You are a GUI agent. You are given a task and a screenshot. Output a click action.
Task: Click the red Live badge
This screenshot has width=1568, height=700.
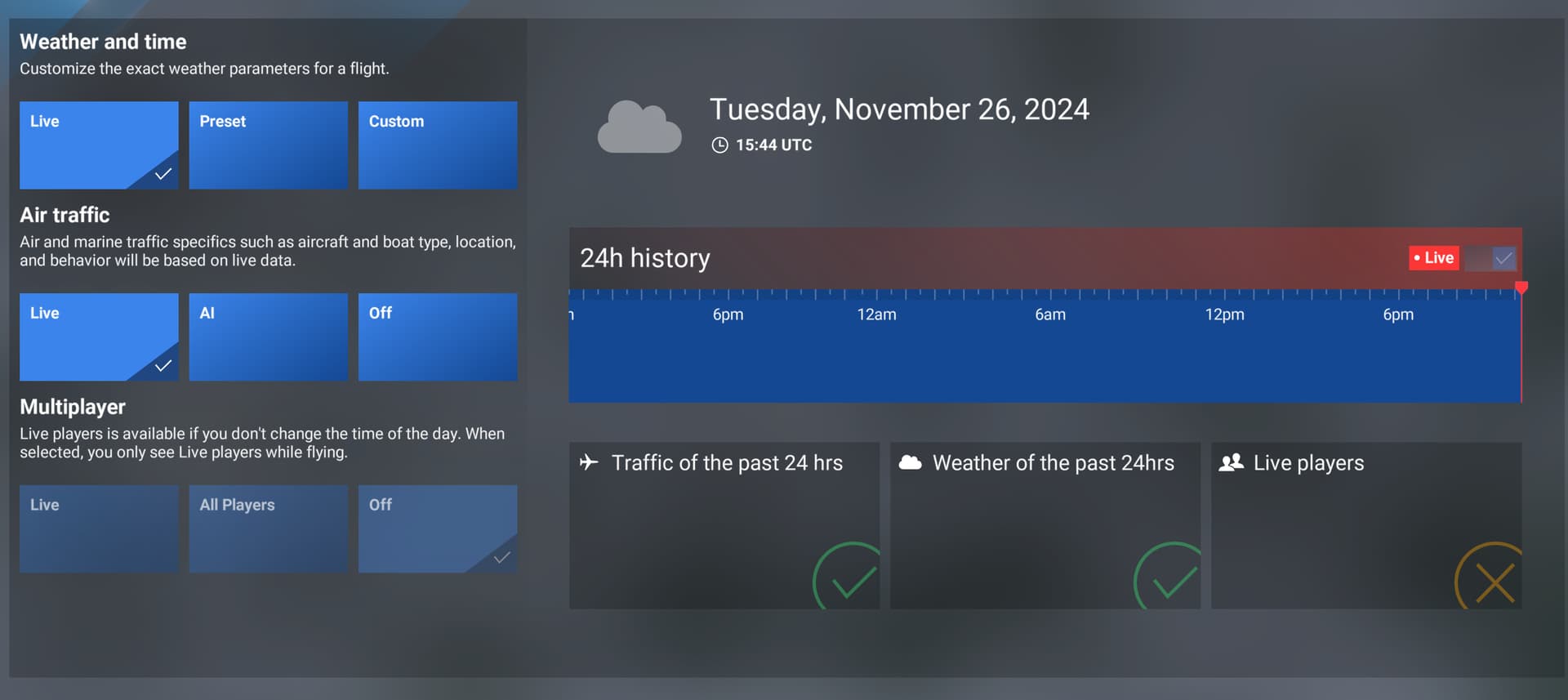(1434, 258)
